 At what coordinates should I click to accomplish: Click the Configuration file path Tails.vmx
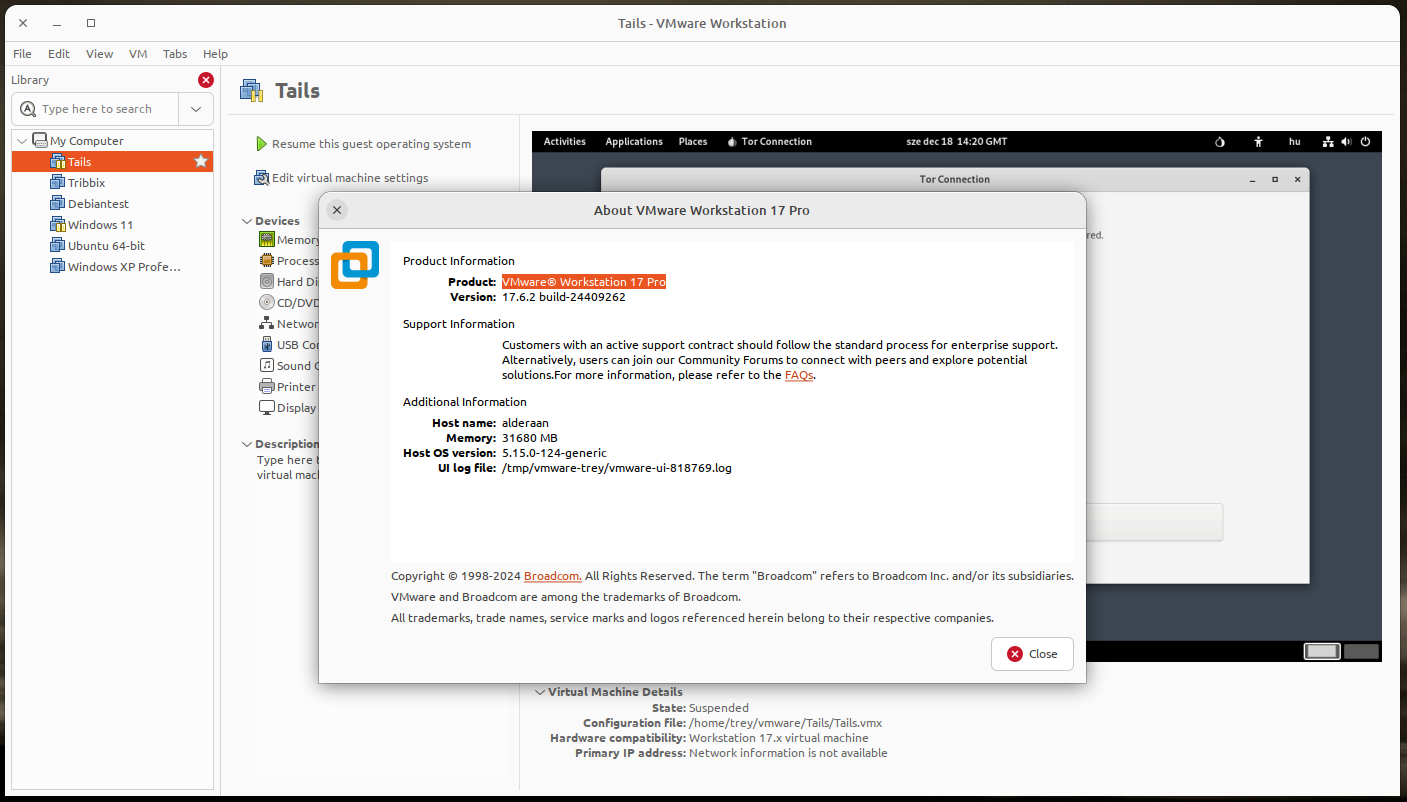[786, 723]
